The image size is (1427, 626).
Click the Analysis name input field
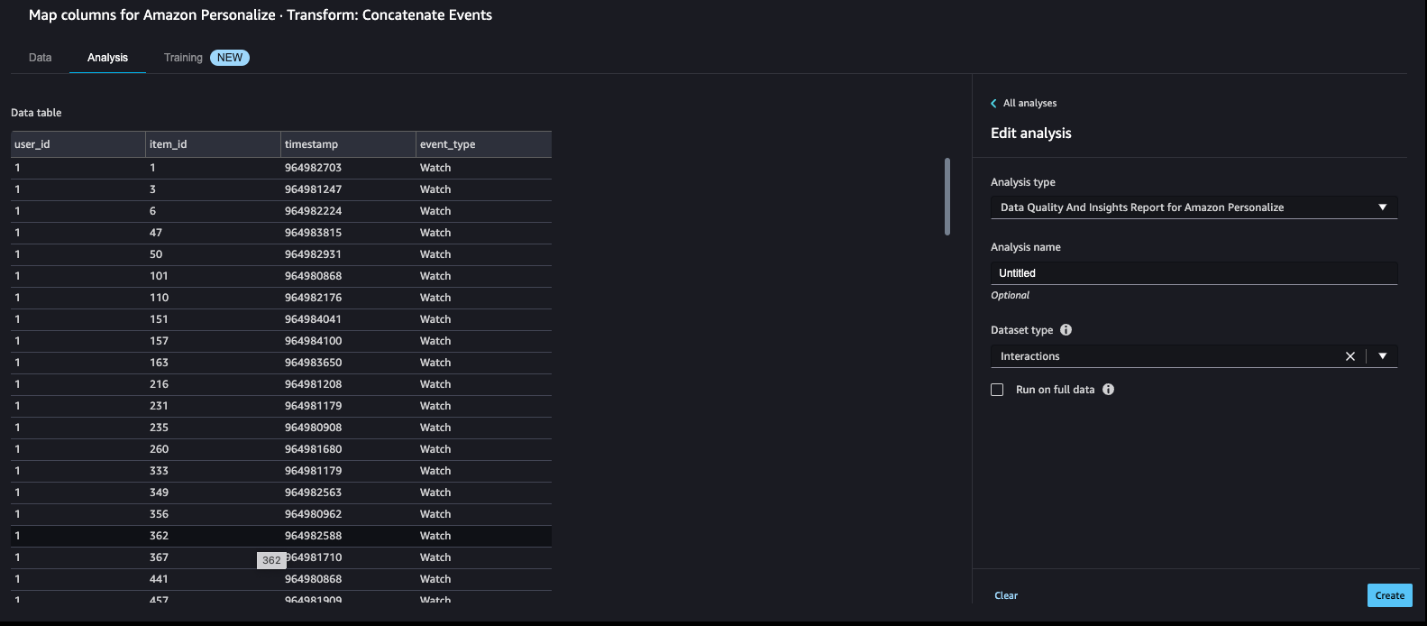click(x=1194, y=272)
